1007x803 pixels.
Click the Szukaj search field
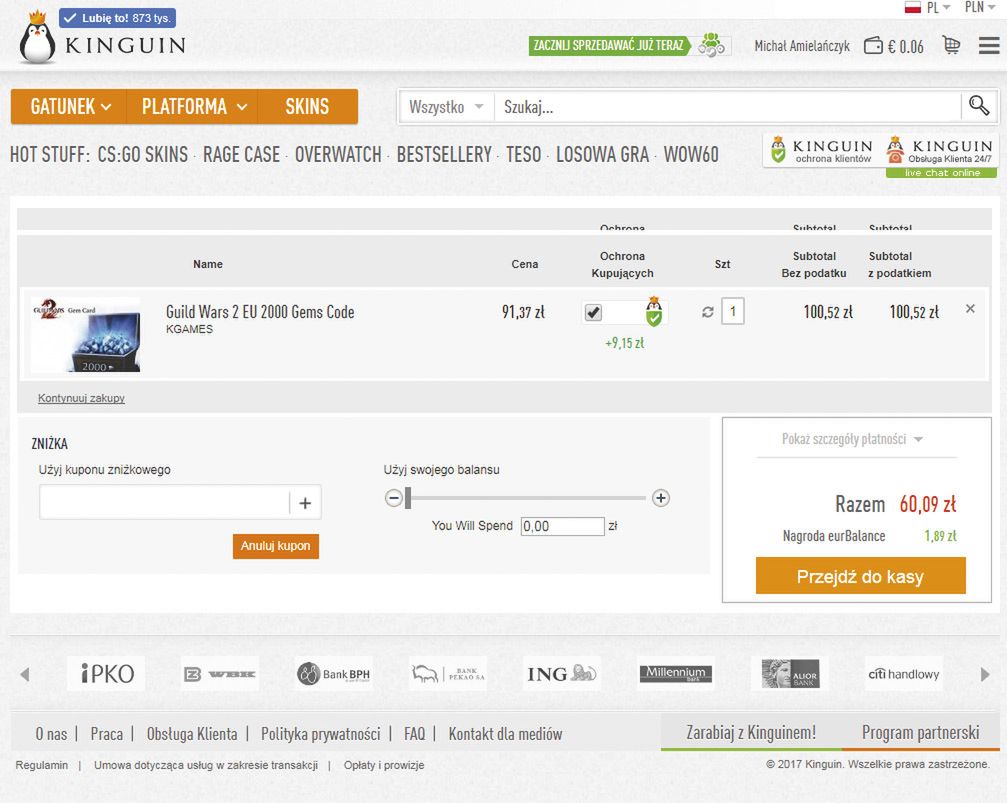727,107
